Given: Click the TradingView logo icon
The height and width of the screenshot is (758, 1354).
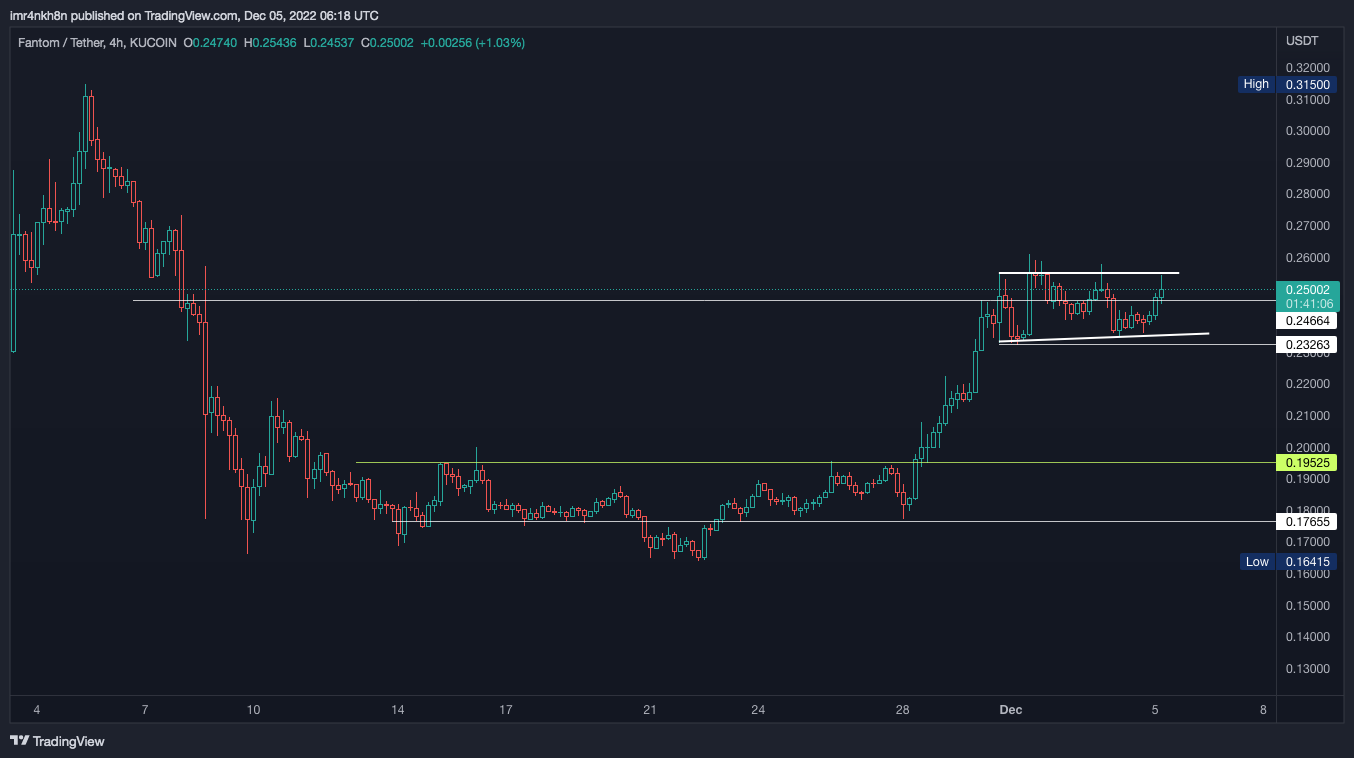Looking at the screenshot, I should [x=19, y=741].
